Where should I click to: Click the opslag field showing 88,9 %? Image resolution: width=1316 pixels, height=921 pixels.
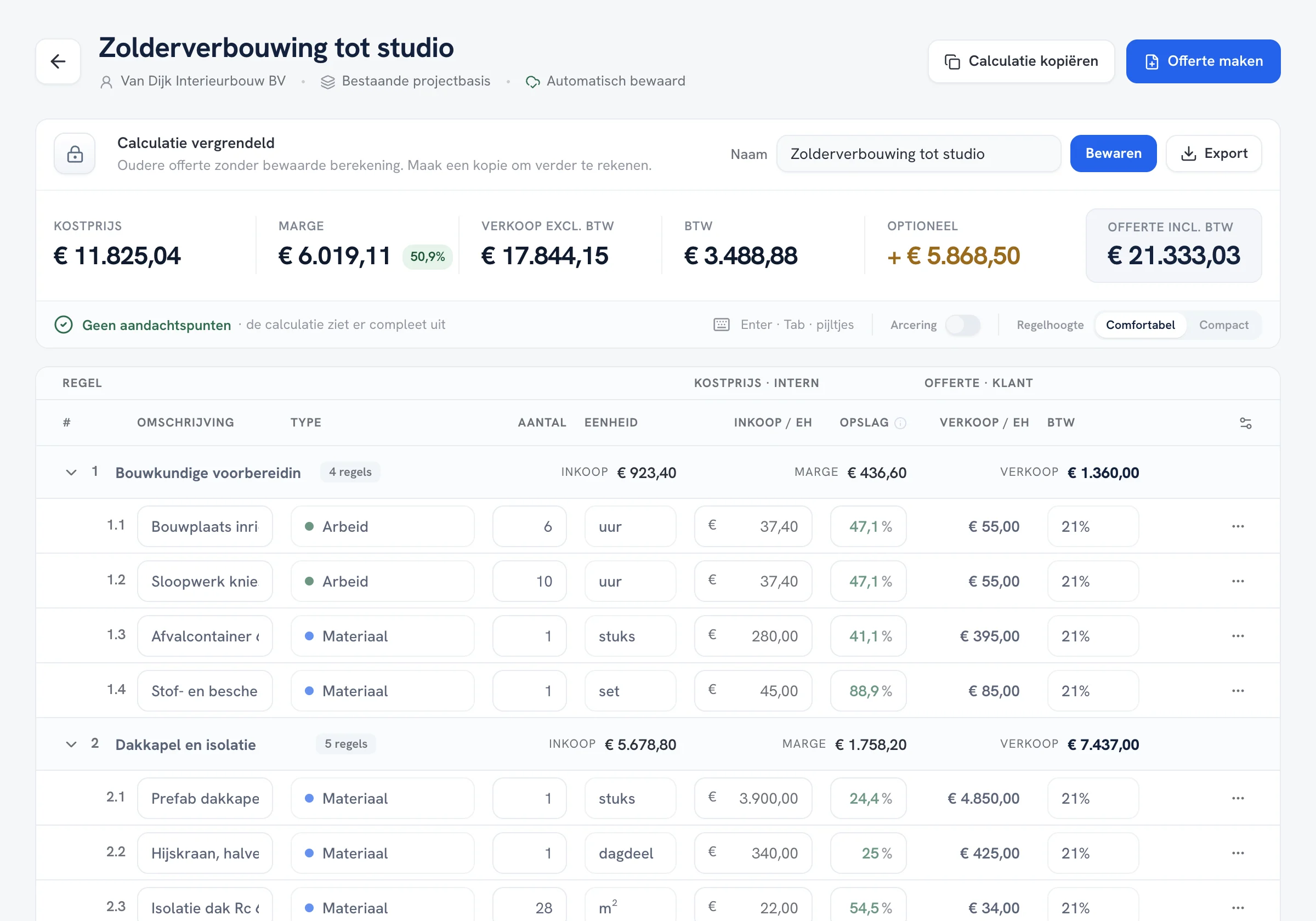[868, 691]
